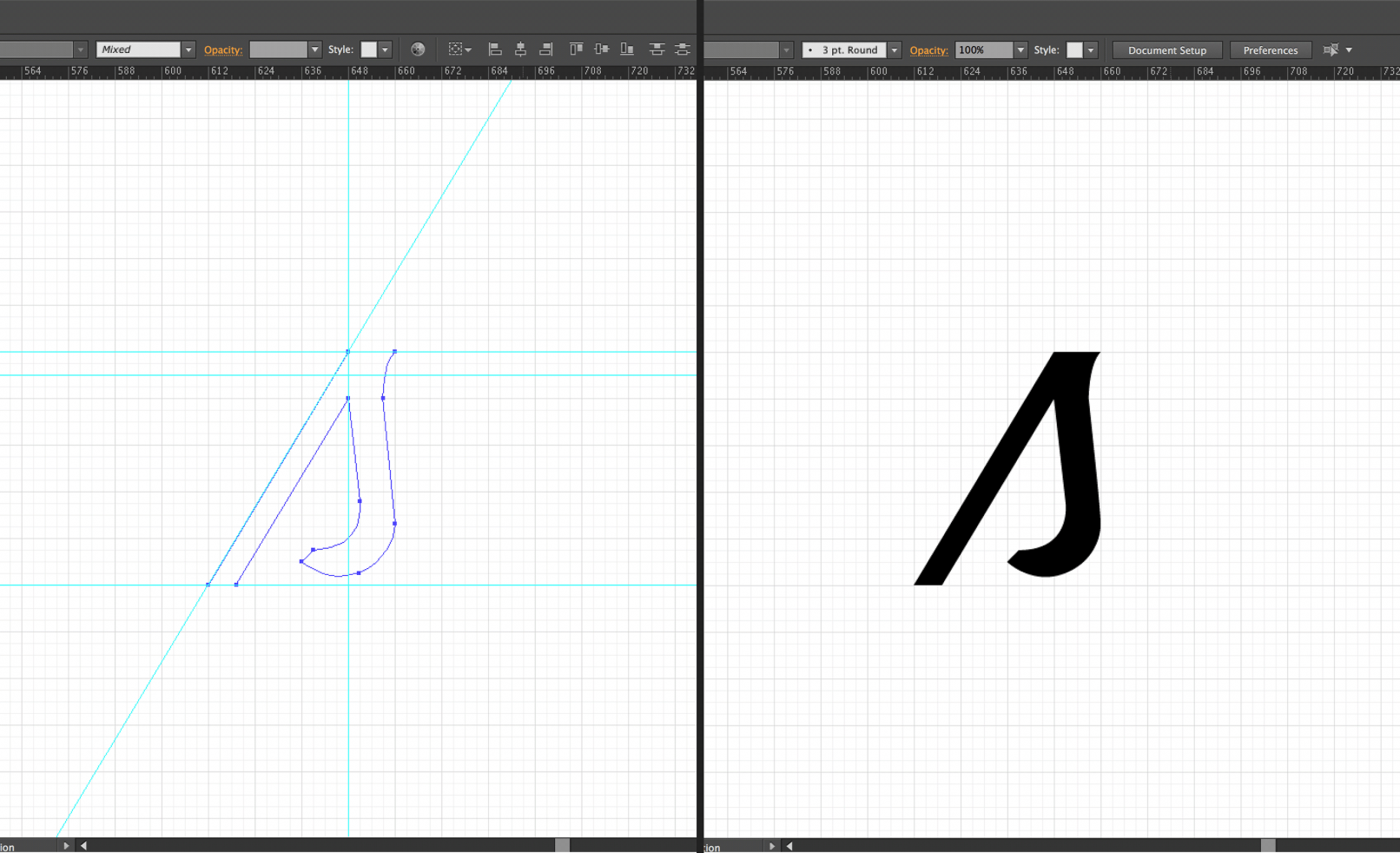Click Vertical Align Bottom icon

pos(626,50)
